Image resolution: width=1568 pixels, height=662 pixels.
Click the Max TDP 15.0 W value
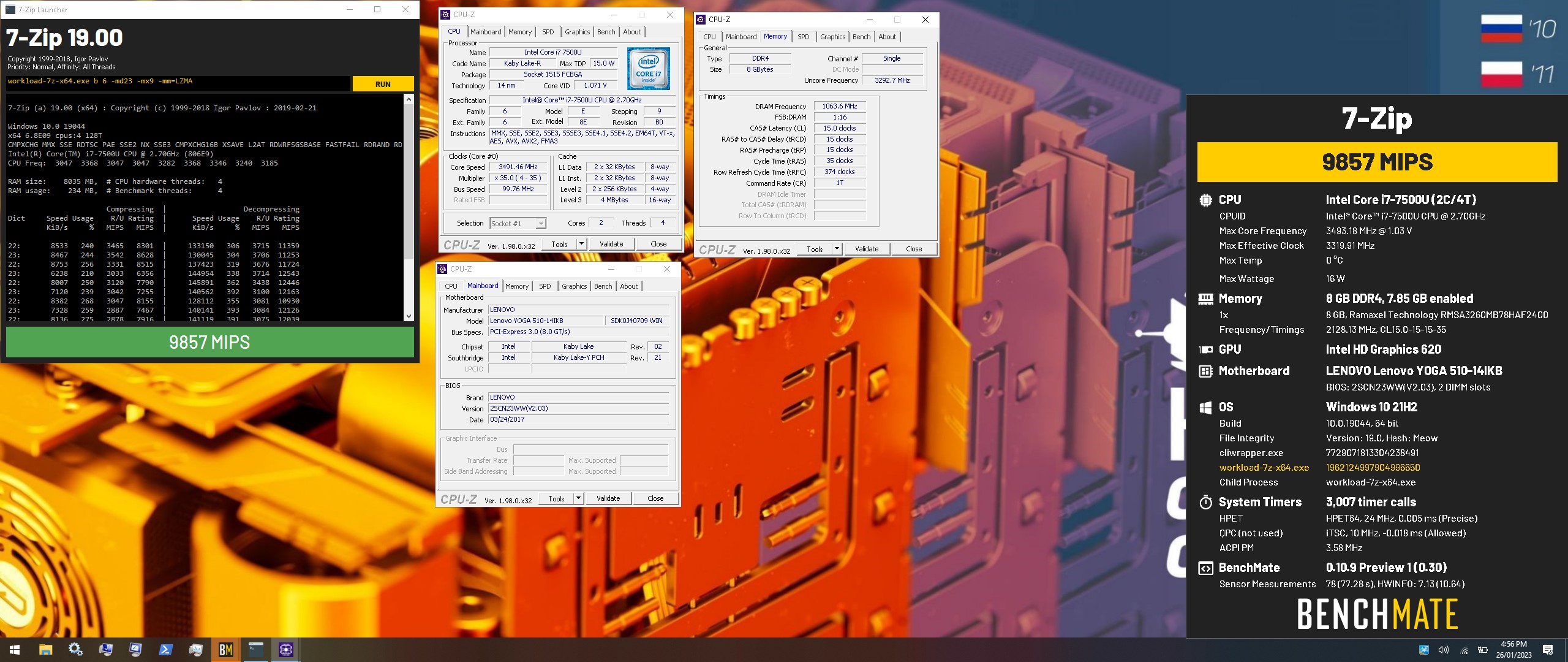coord(603,63)
